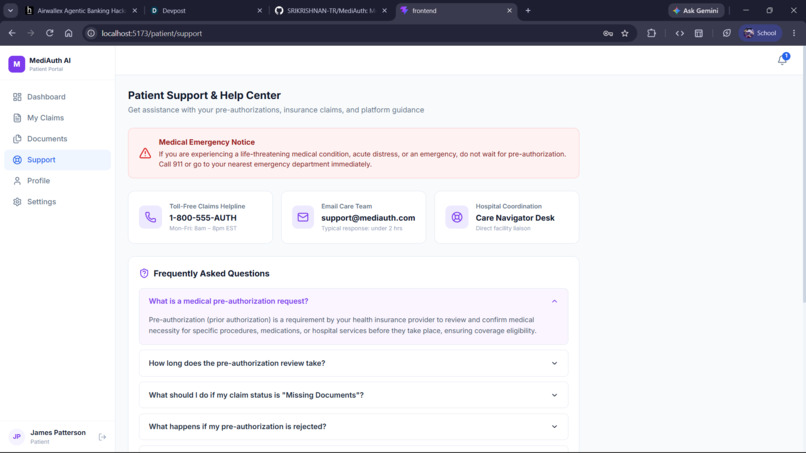Click the browser home icon
Viewport: 806px width, 453px height.
tap(68, 33)
